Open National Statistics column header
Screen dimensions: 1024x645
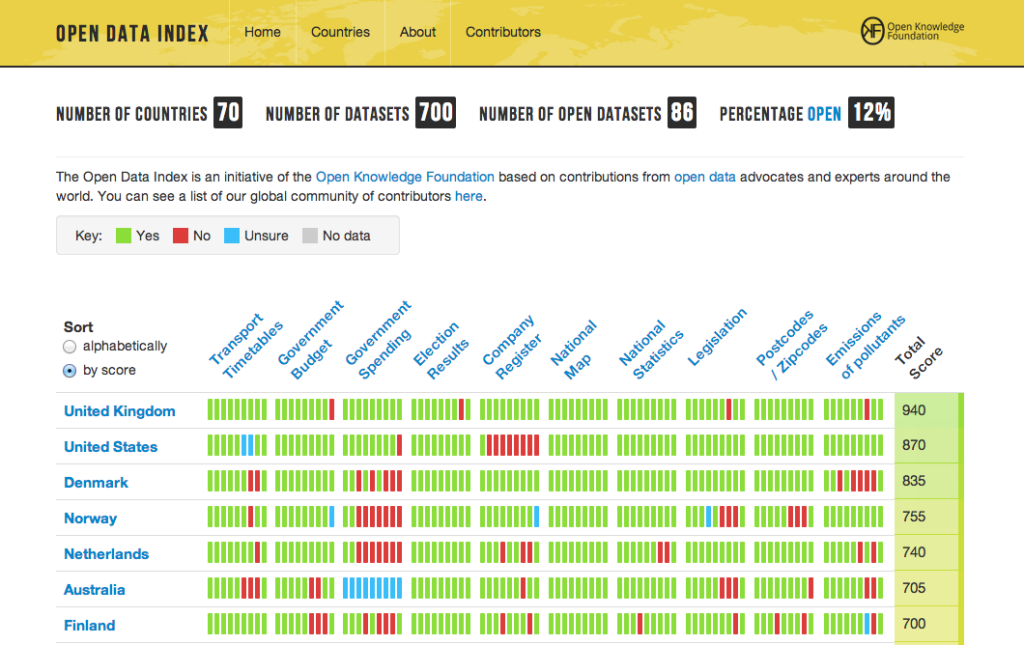[651, 351]
